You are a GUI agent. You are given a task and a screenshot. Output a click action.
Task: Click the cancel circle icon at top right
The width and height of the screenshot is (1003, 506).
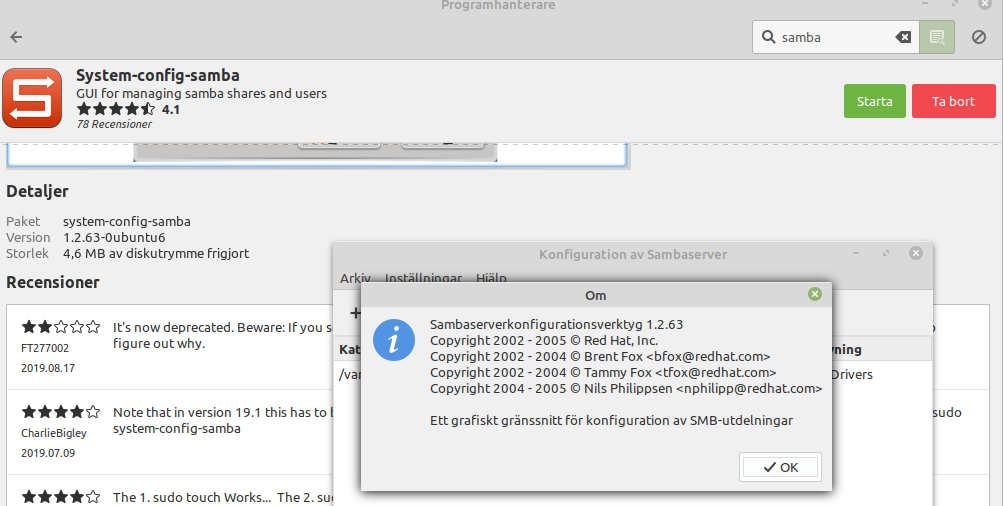click(979, 37)
